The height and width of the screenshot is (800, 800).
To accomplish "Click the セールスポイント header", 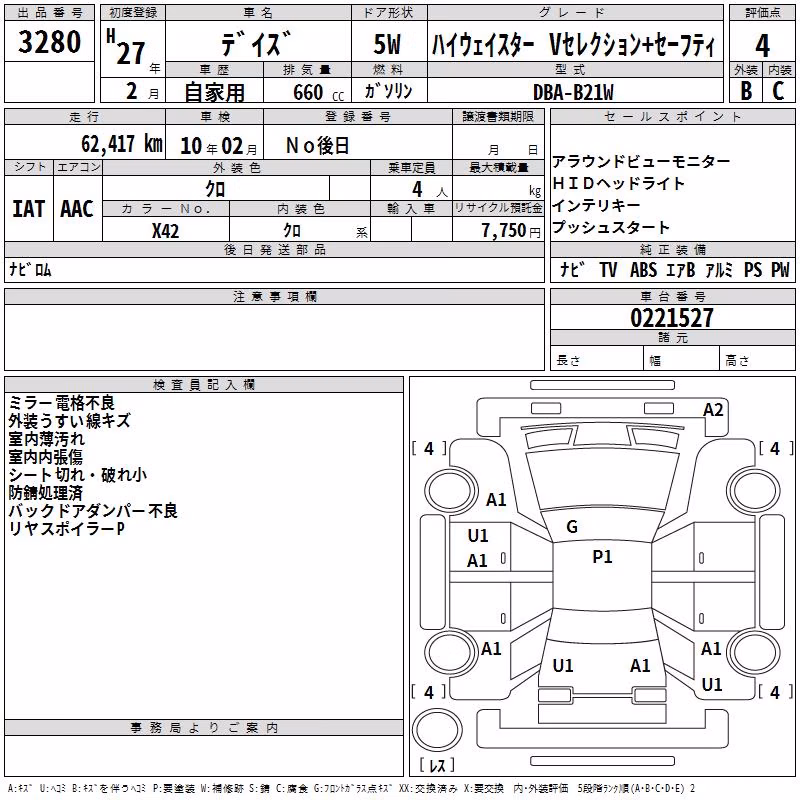I will coord(672,116).
